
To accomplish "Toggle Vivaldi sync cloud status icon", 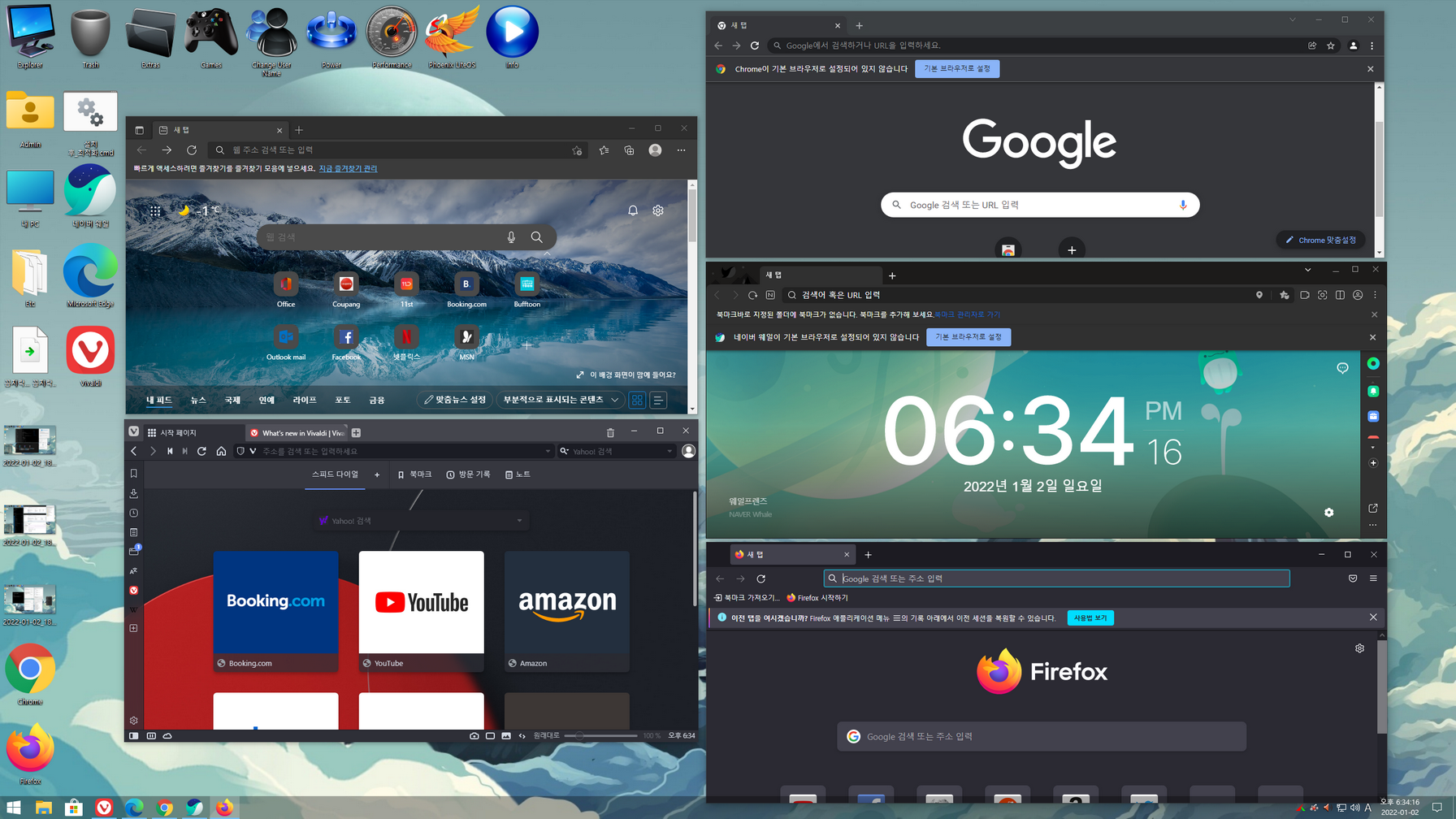I will pos(167,735).
